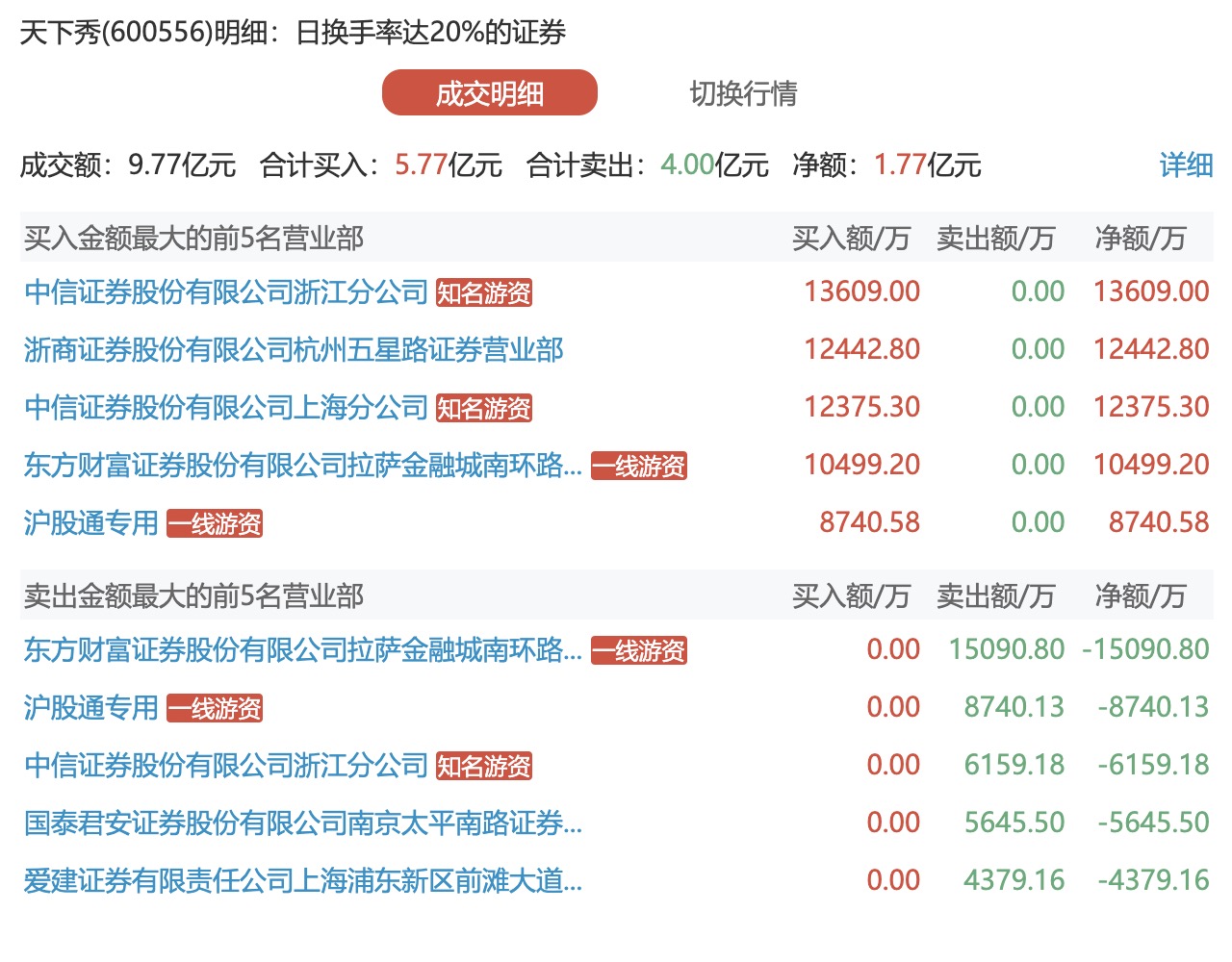The width and height of the screenshot is (1232, 962).
Task: Click sell amount 5645.50
Action: tap(1014, 823)
